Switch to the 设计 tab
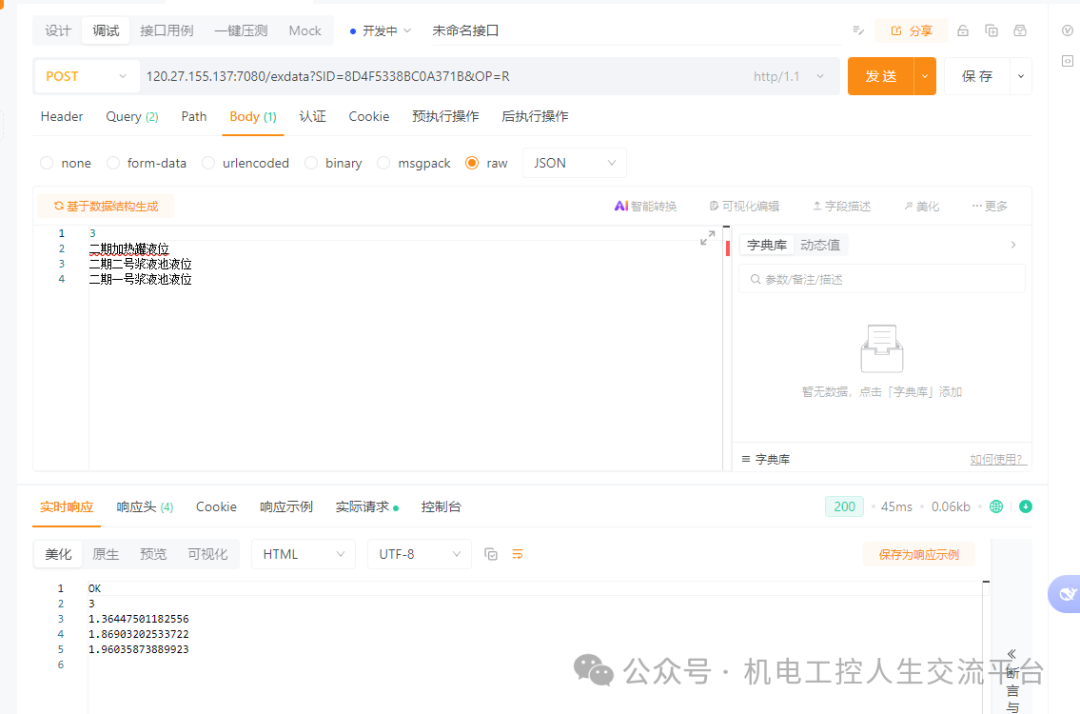 58,31
